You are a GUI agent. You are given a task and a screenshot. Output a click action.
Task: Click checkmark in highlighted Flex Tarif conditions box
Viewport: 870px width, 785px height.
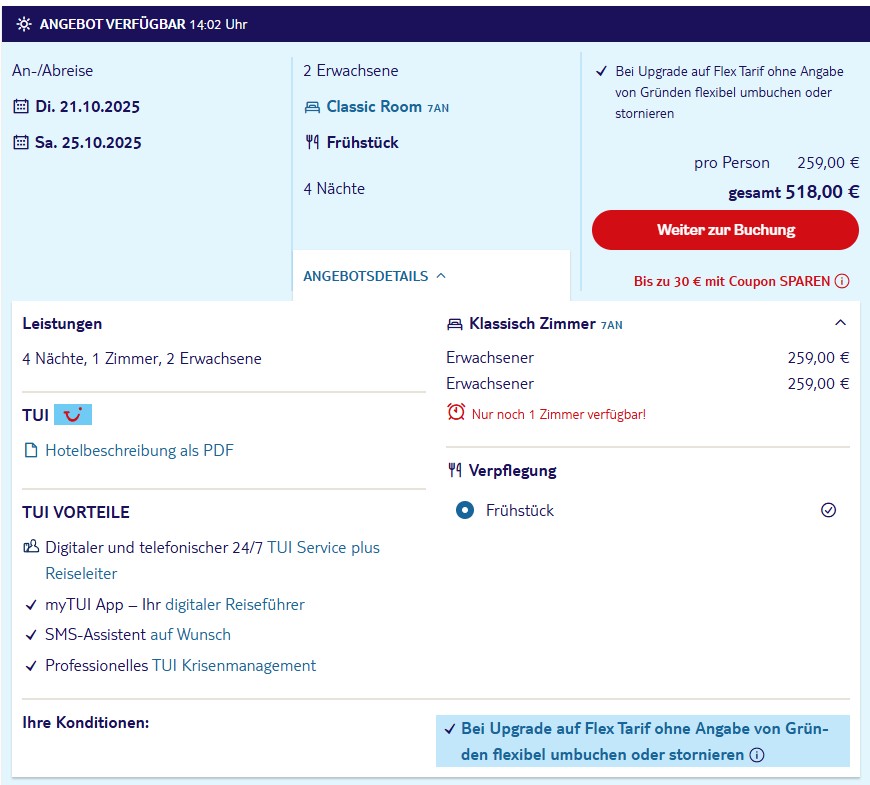point(450,729)
